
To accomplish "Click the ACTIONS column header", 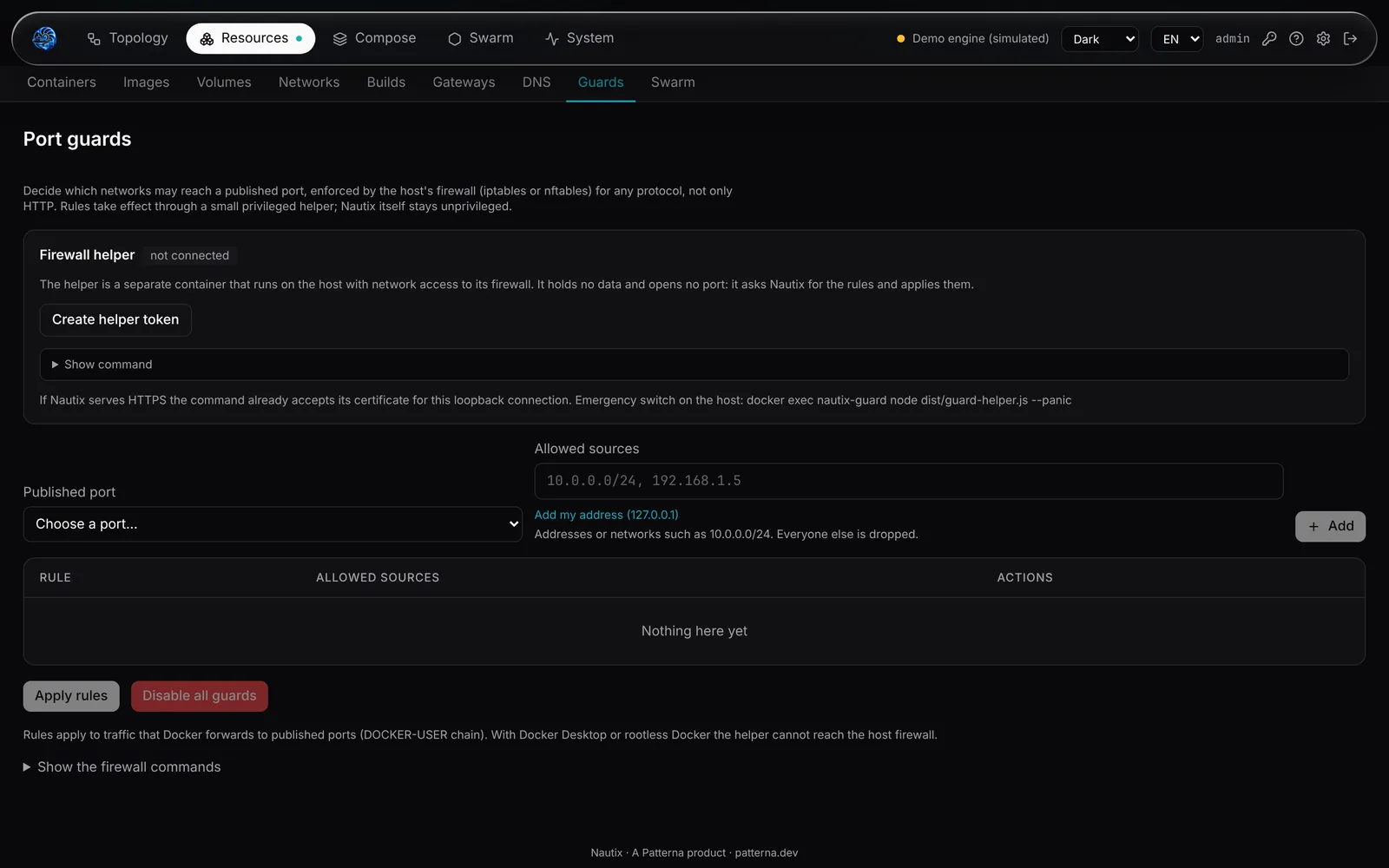I will tap(1024, 577).
